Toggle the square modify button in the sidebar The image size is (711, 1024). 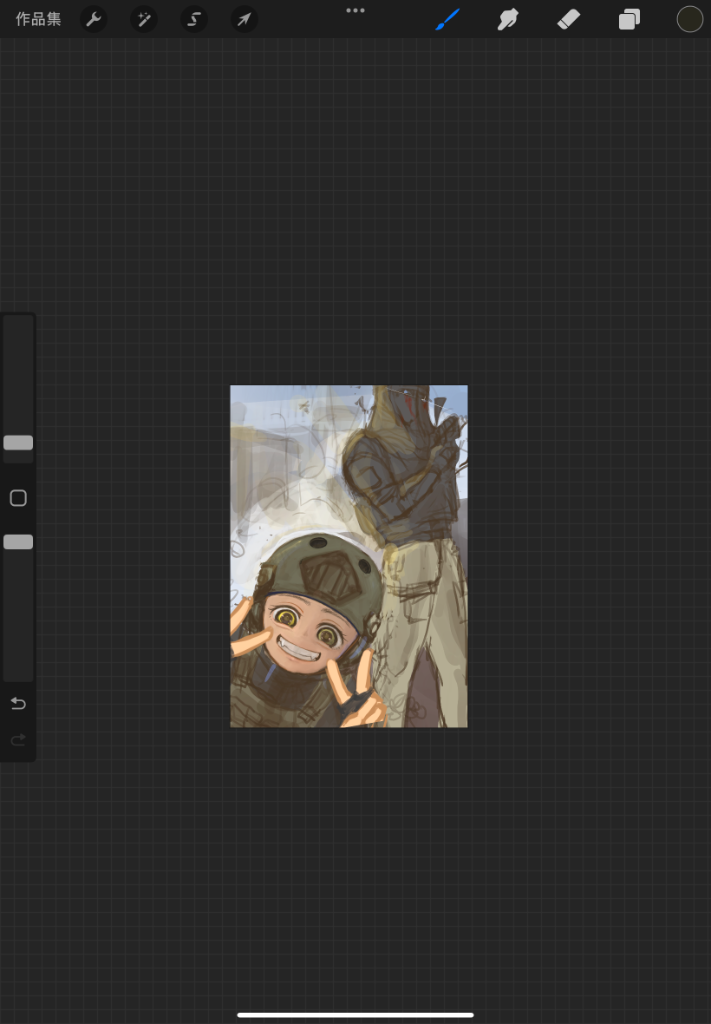tap(18, 498)
